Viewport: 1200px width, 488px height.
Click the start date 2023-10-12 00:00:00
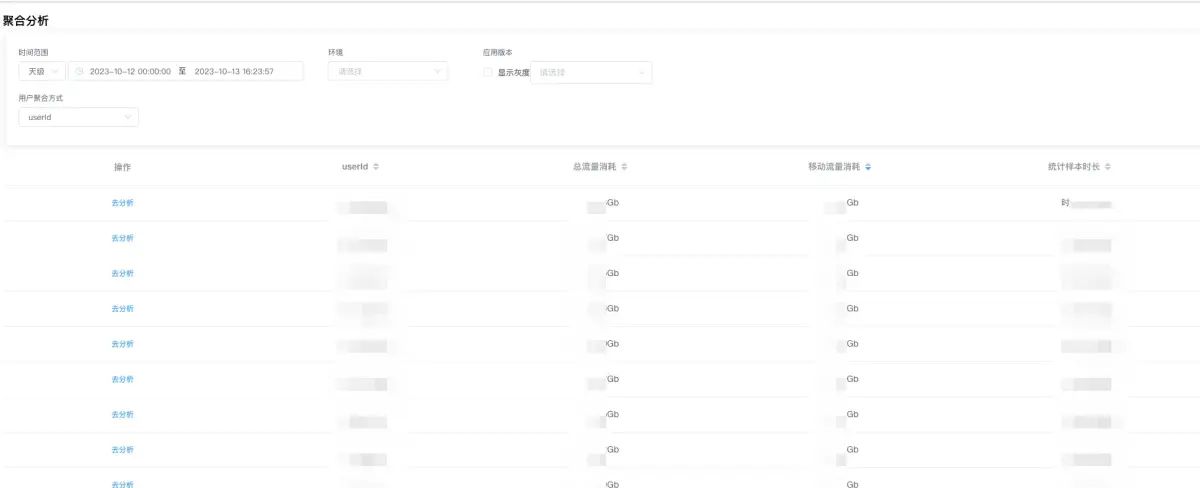(x=130, y=72)
